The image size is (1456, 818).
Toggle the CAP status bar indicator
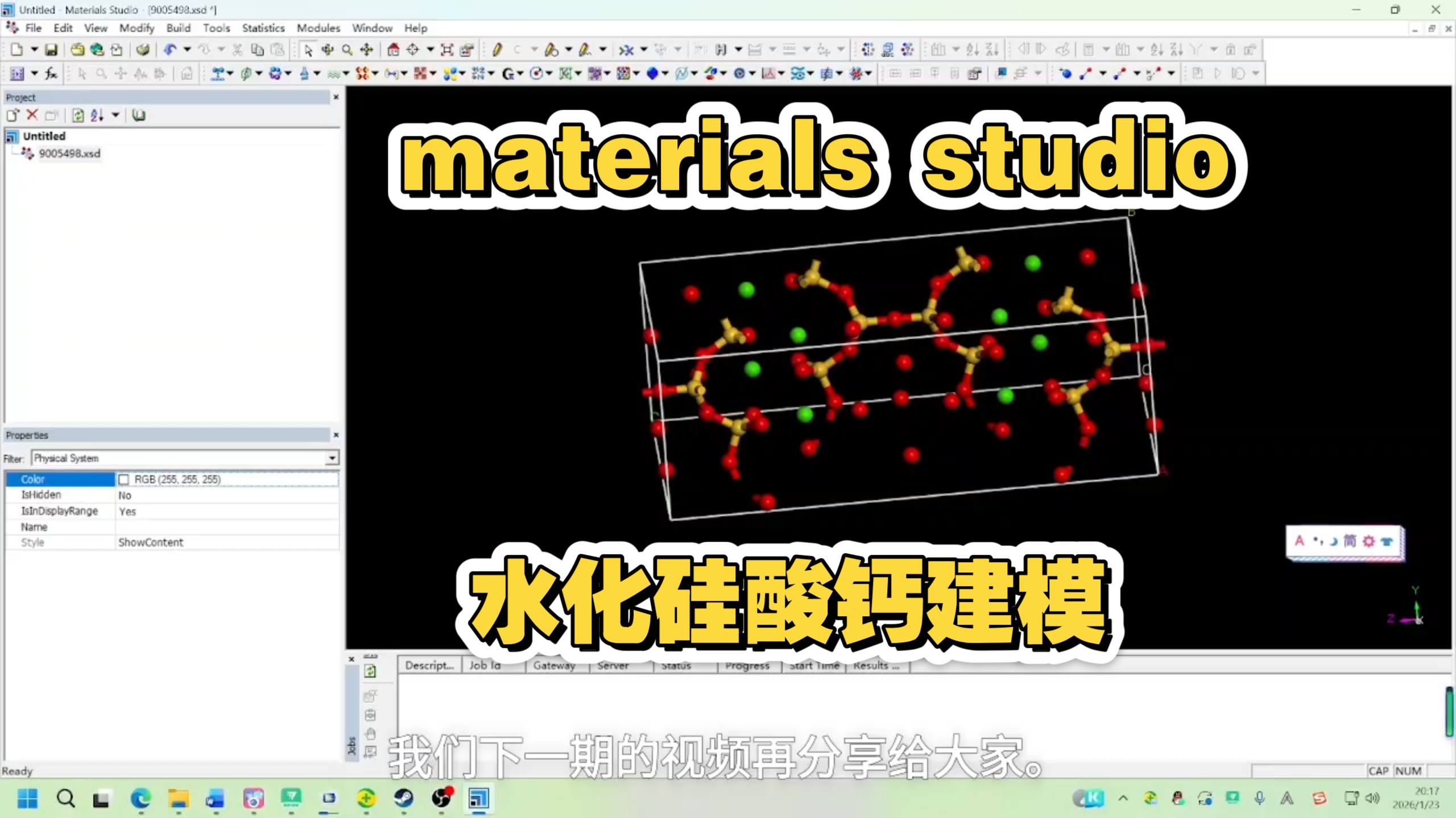pyautogui.click(x=1378, y=771)
